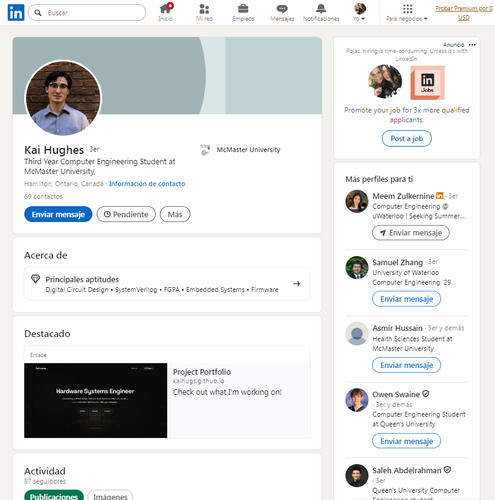
Task: Open ad options three-dot menu
Action: (472, 45)
